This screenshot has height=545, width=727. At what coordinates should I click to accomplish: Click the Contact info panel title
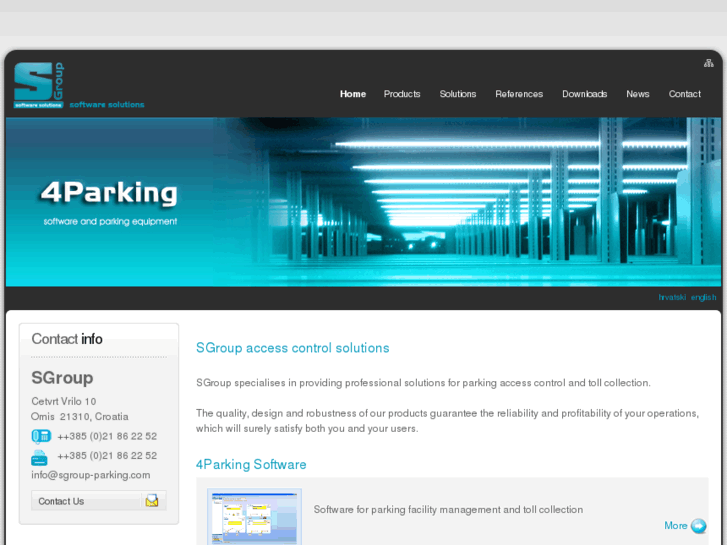tap(67, 339)
